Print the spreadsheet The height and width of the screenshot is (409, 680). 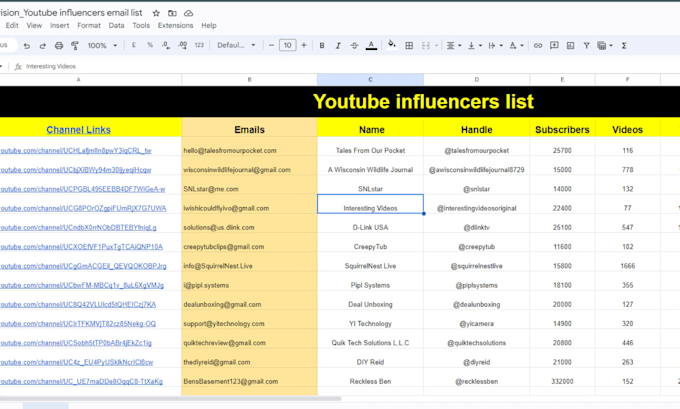59,46
